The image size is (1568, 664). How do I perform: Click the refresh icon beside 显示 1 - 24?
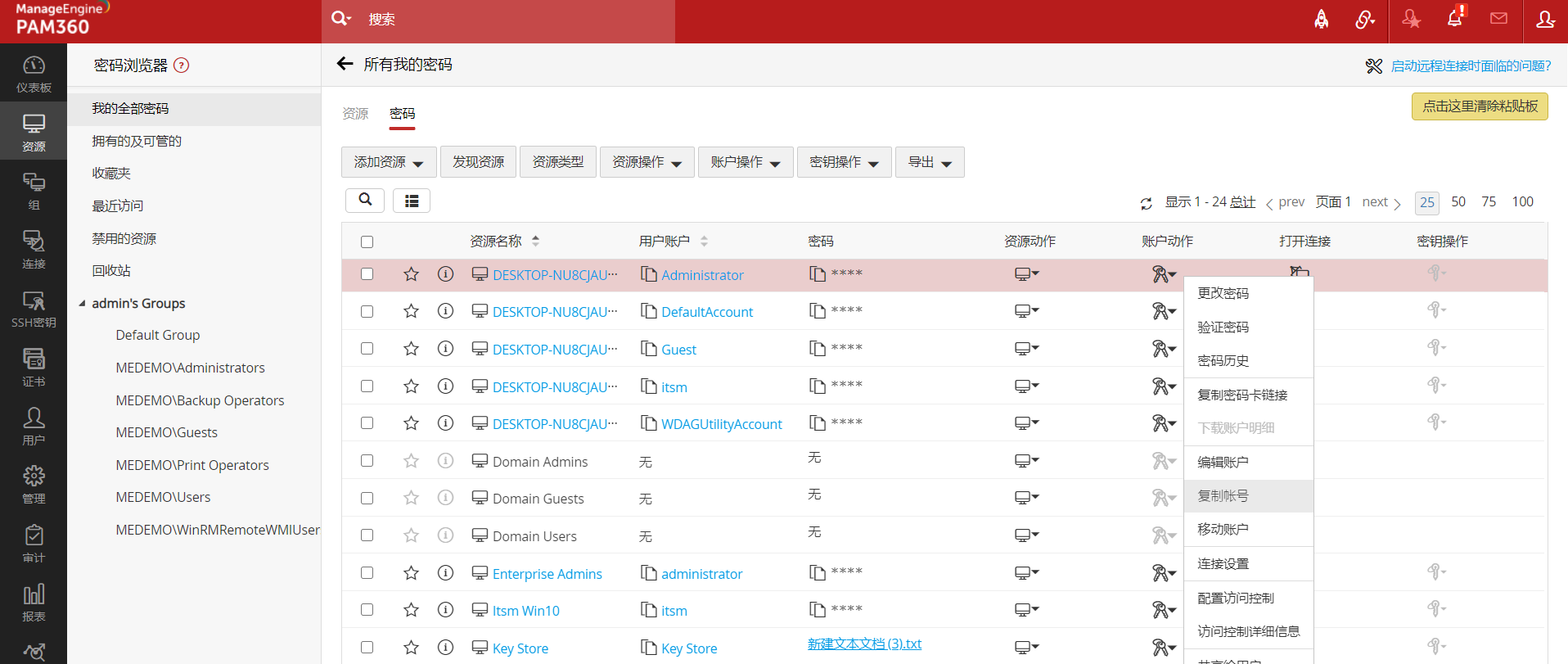point(1146,203)
